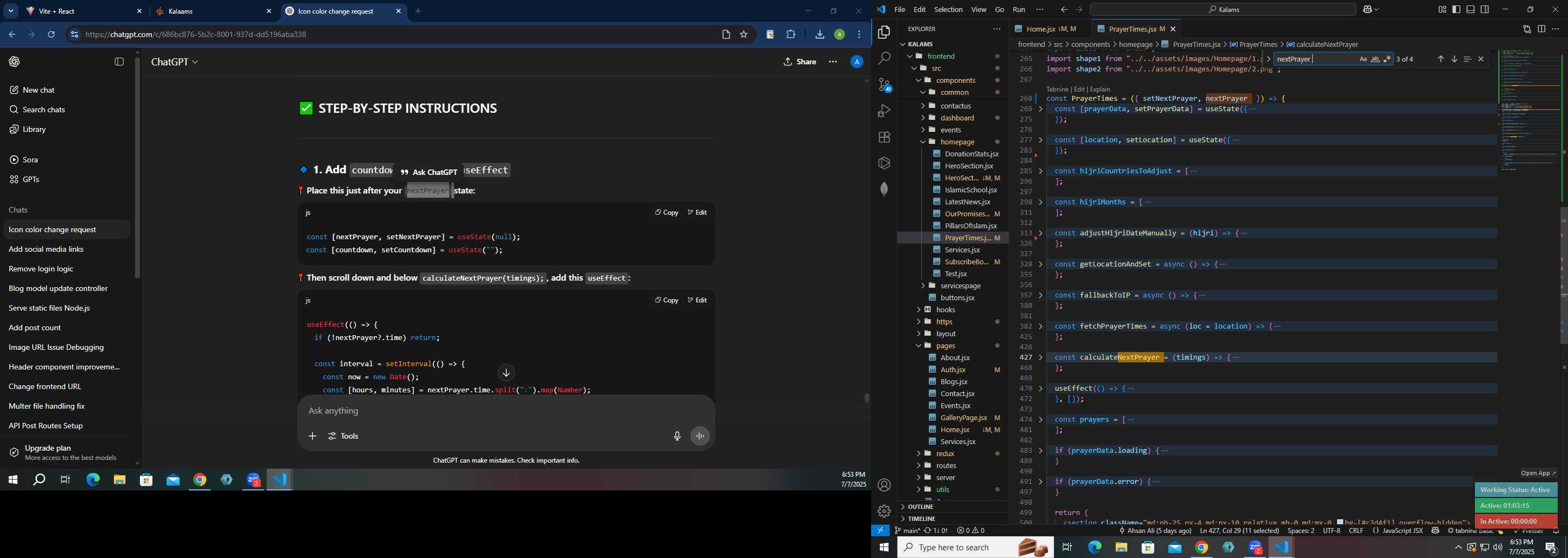Viewport: 1568px width, 558px height.
Task: Open the Source Control view with the 41 badge
Action: click(x=884, y=84)
